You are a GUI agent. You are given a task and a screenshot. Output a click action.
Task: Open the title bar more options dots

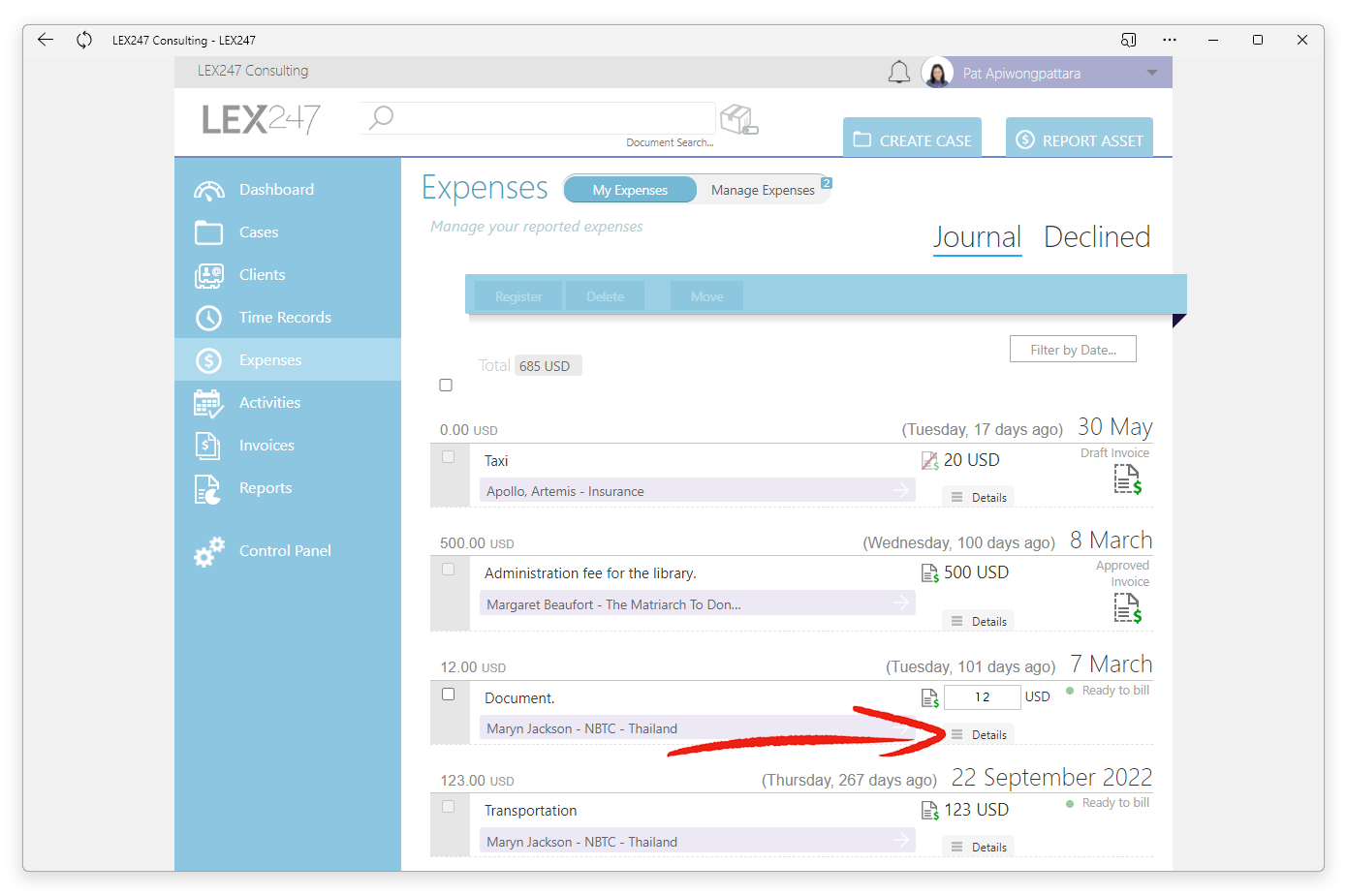pos(1170,40)
